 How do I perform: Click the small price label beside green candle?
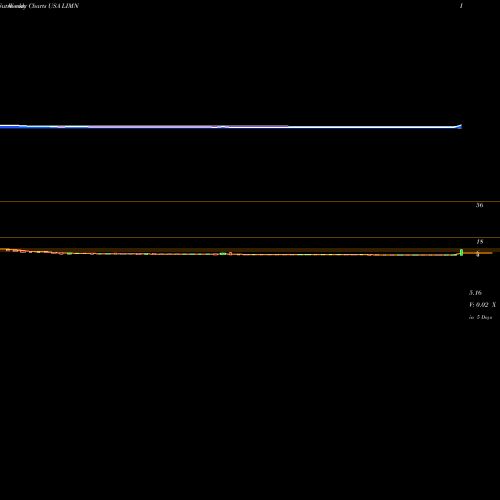tap(478, 254)
